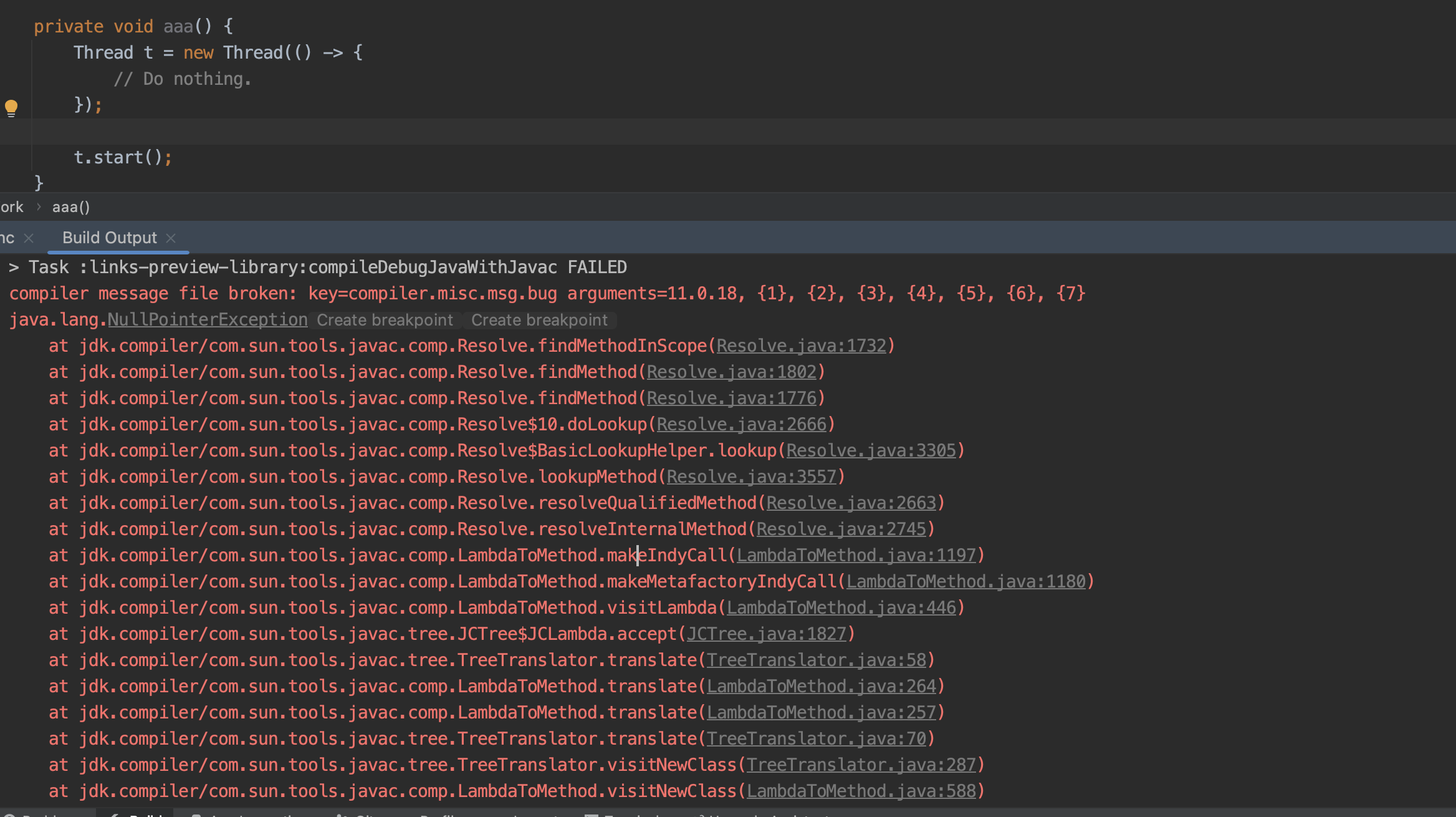Close the partially visible Sync tab
Screen dimensions: 1456x817
coord(29,238)
